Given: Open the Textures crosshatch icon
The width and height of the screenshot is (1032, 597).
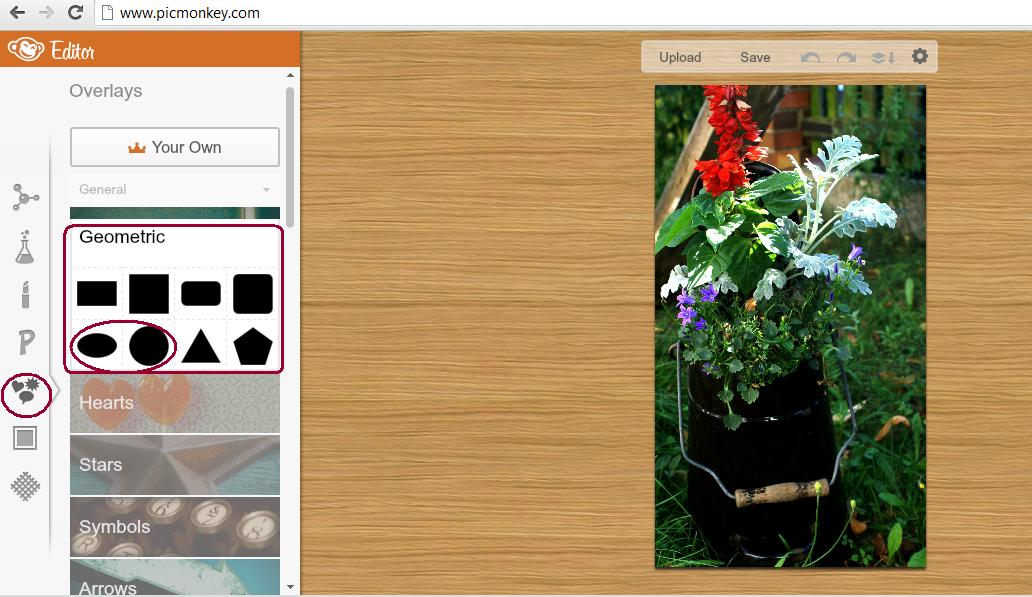Looking at the screenshot, I should [x=25, y=486].
